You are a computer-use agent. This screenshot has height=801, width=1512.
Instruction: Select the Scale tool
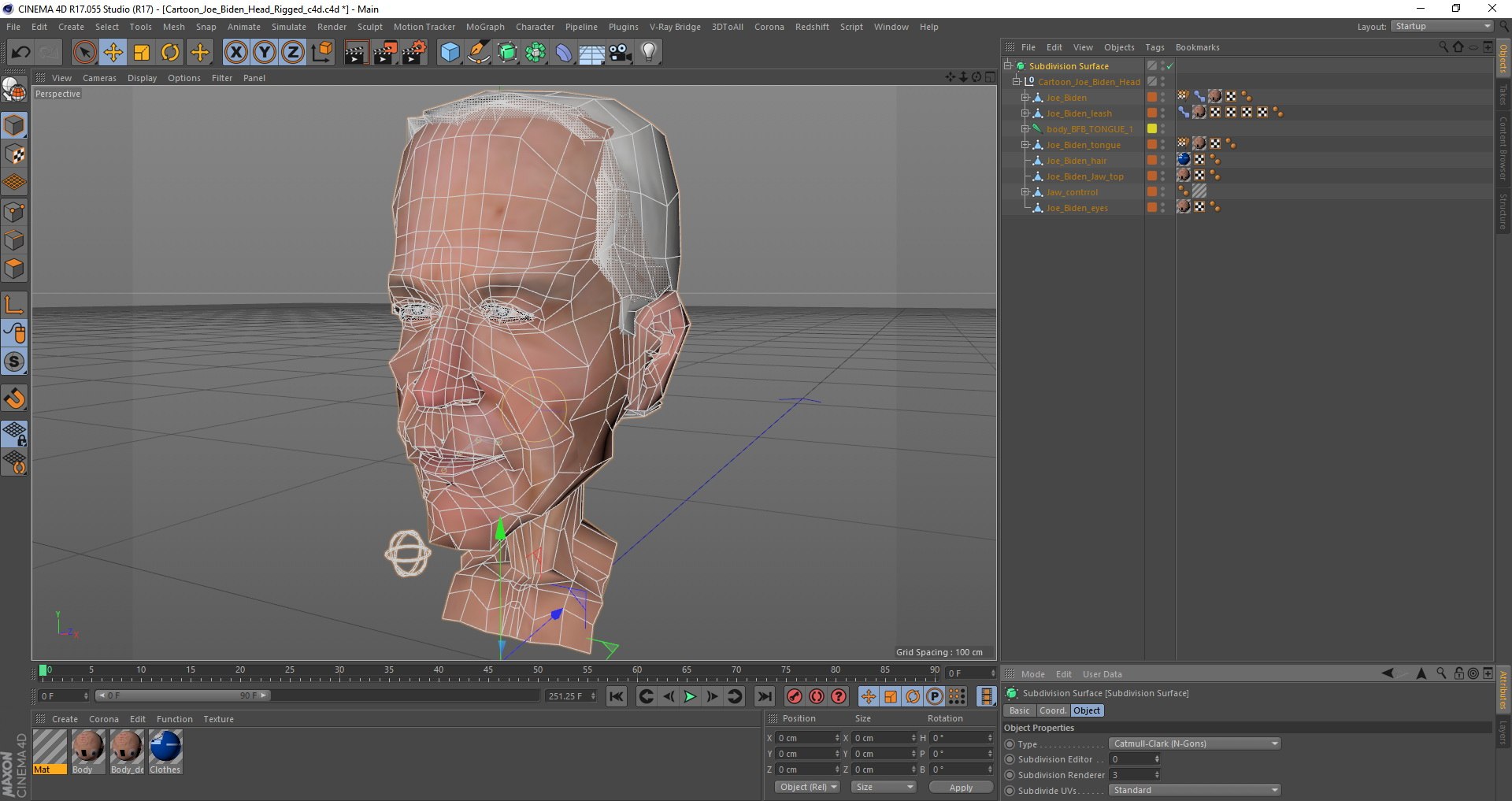click(x=142, y=53)
